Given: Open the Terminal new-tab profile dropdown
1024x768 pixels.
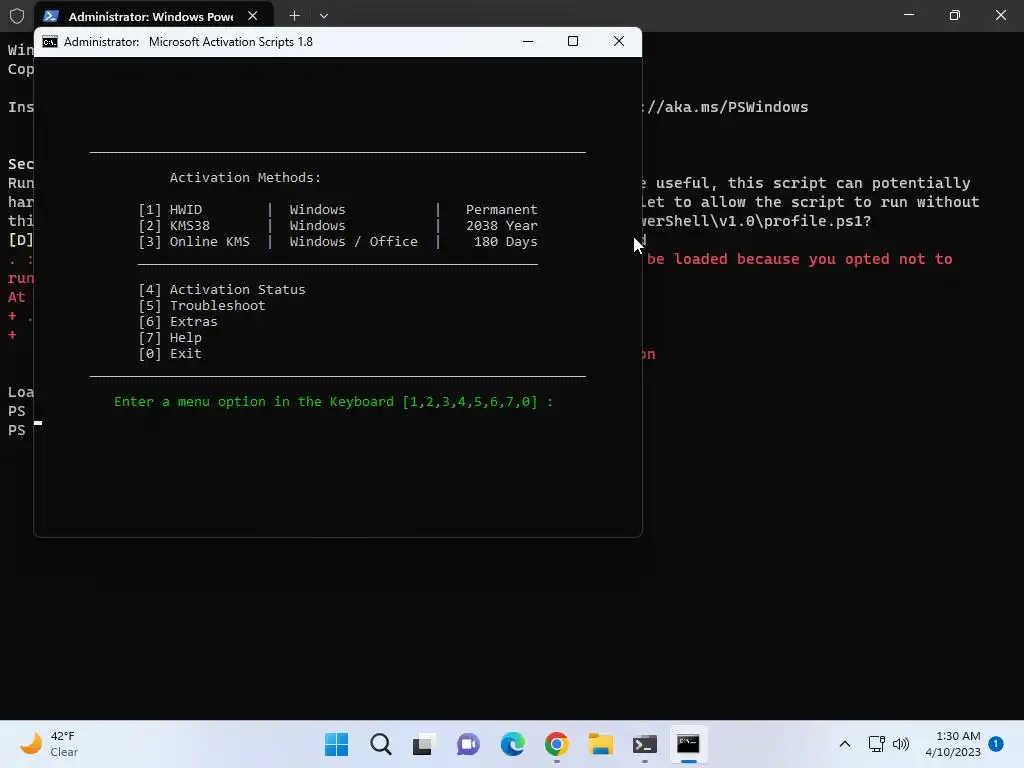Looking at the screenshot, I should (324, 16).
